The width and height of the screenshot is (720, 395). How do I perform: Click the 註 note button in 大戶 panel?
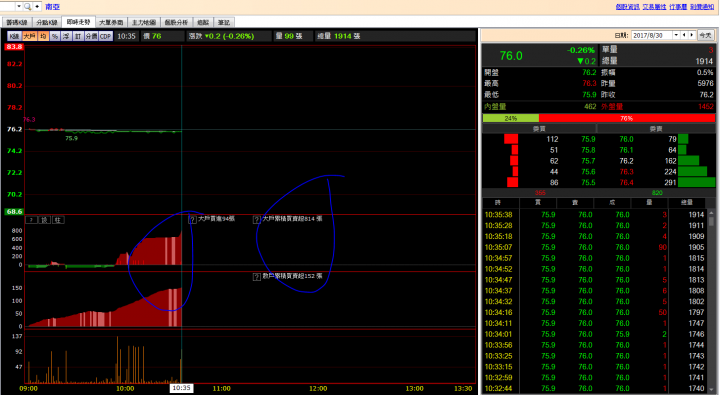[58, 220]
